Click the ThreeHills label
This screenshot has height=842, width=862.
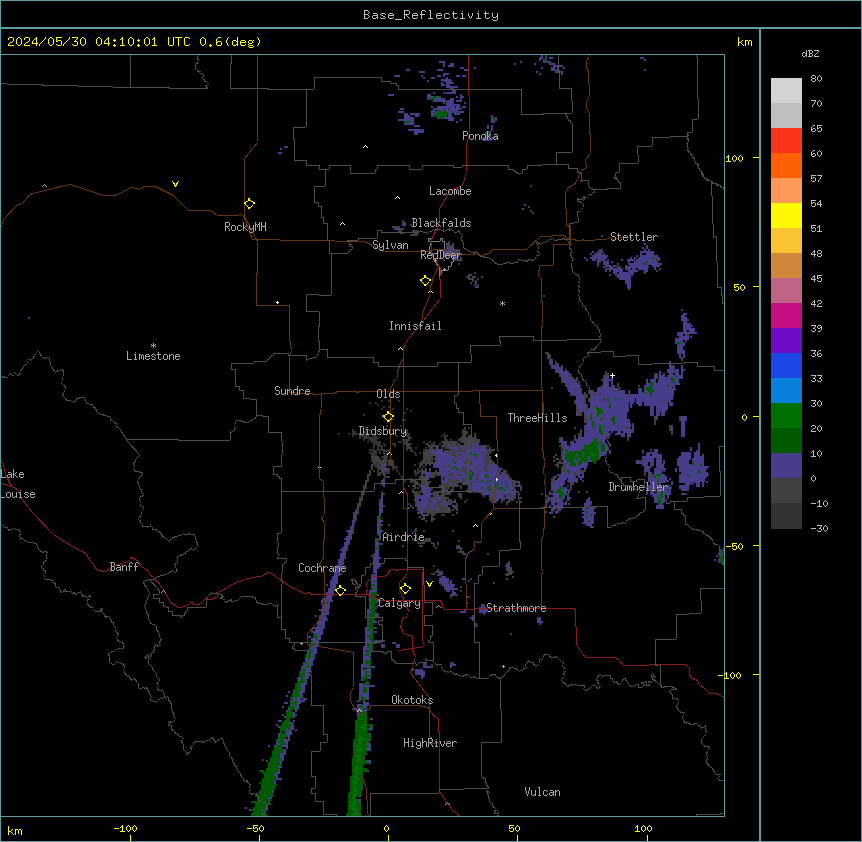pyautogui.click(x=537, y=418)
